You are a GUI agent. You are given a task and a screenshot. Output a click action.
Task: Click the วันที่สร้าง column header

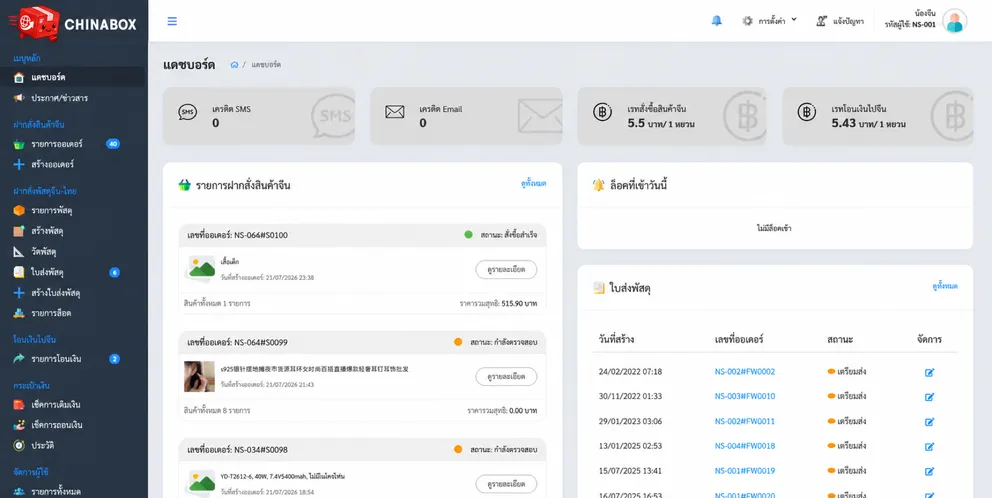click(616, 339)
